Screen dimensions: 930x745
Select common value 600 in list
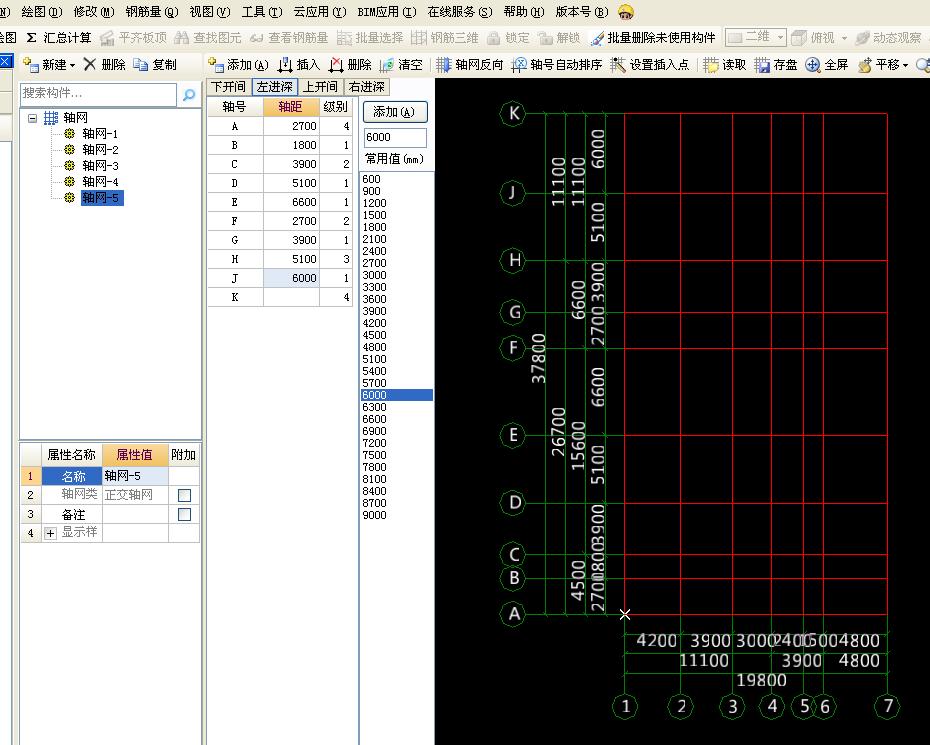pyautogui.click(x=396, y=179)
